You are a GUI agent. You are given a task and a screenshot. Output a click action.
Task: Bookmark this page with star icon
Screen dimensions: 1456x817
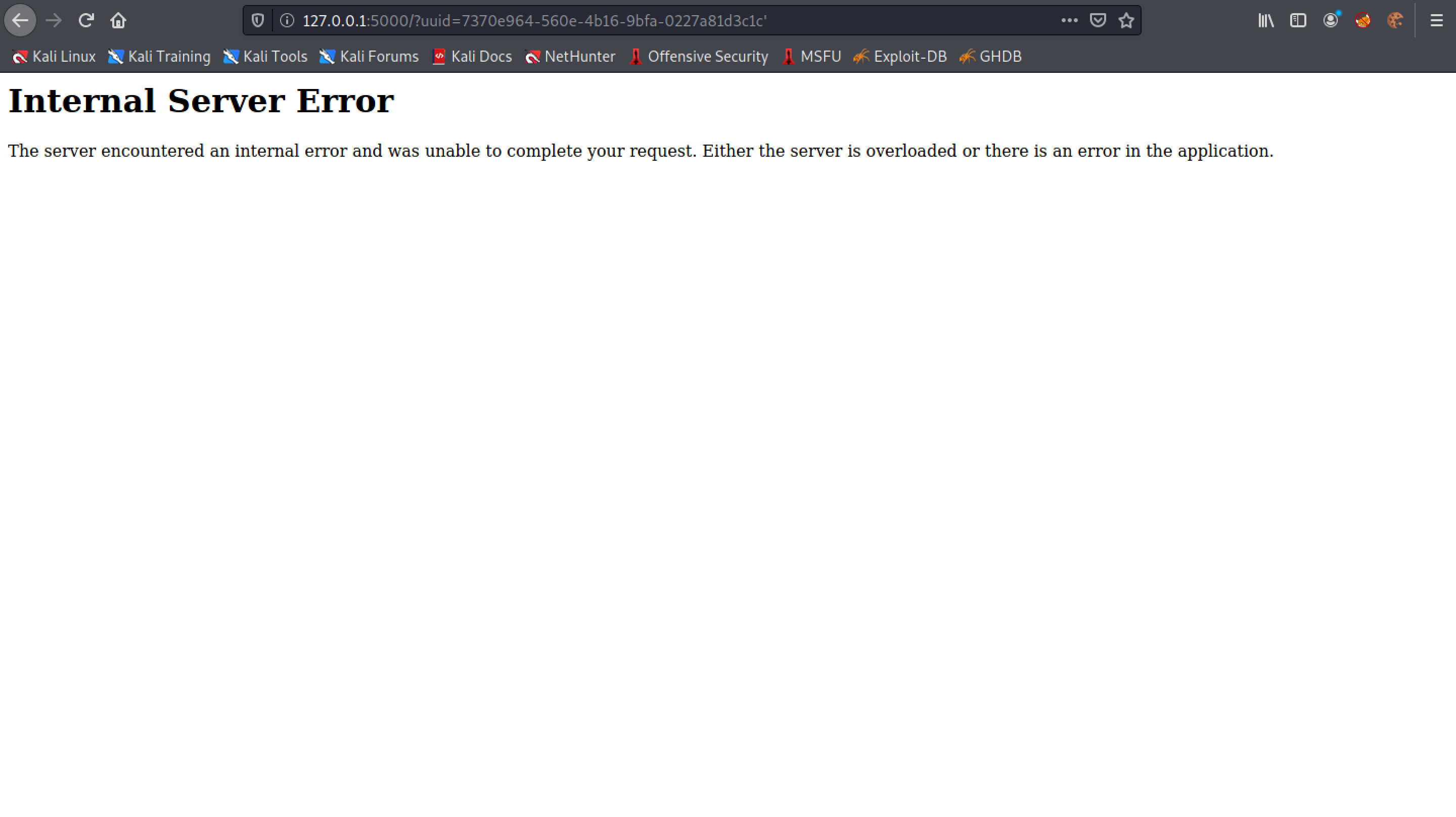click(x=1126, y=21)
